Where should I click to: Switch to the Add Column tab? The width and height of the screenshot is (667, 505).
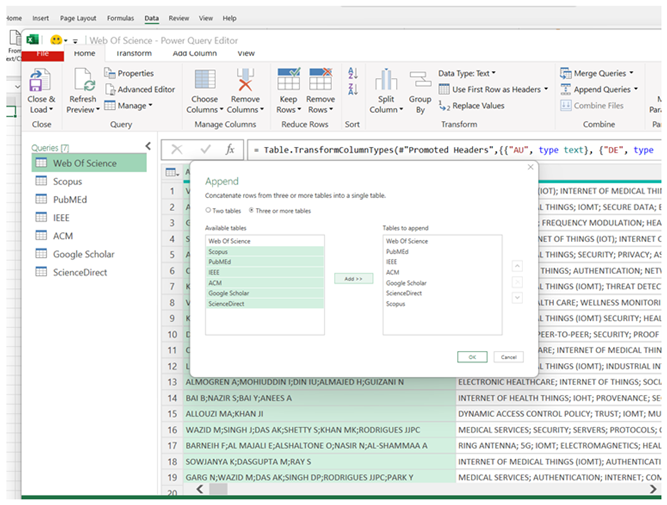194,53
